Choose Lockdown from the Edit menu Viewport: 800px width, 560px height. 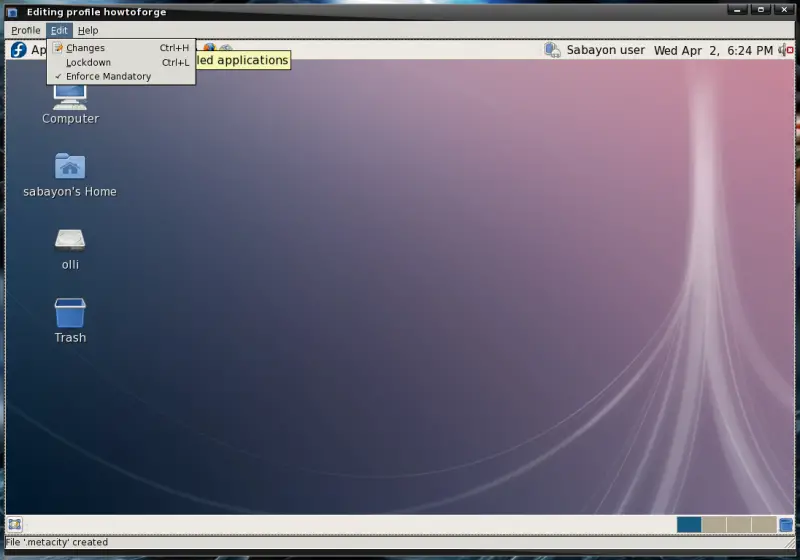coord(121,62)
